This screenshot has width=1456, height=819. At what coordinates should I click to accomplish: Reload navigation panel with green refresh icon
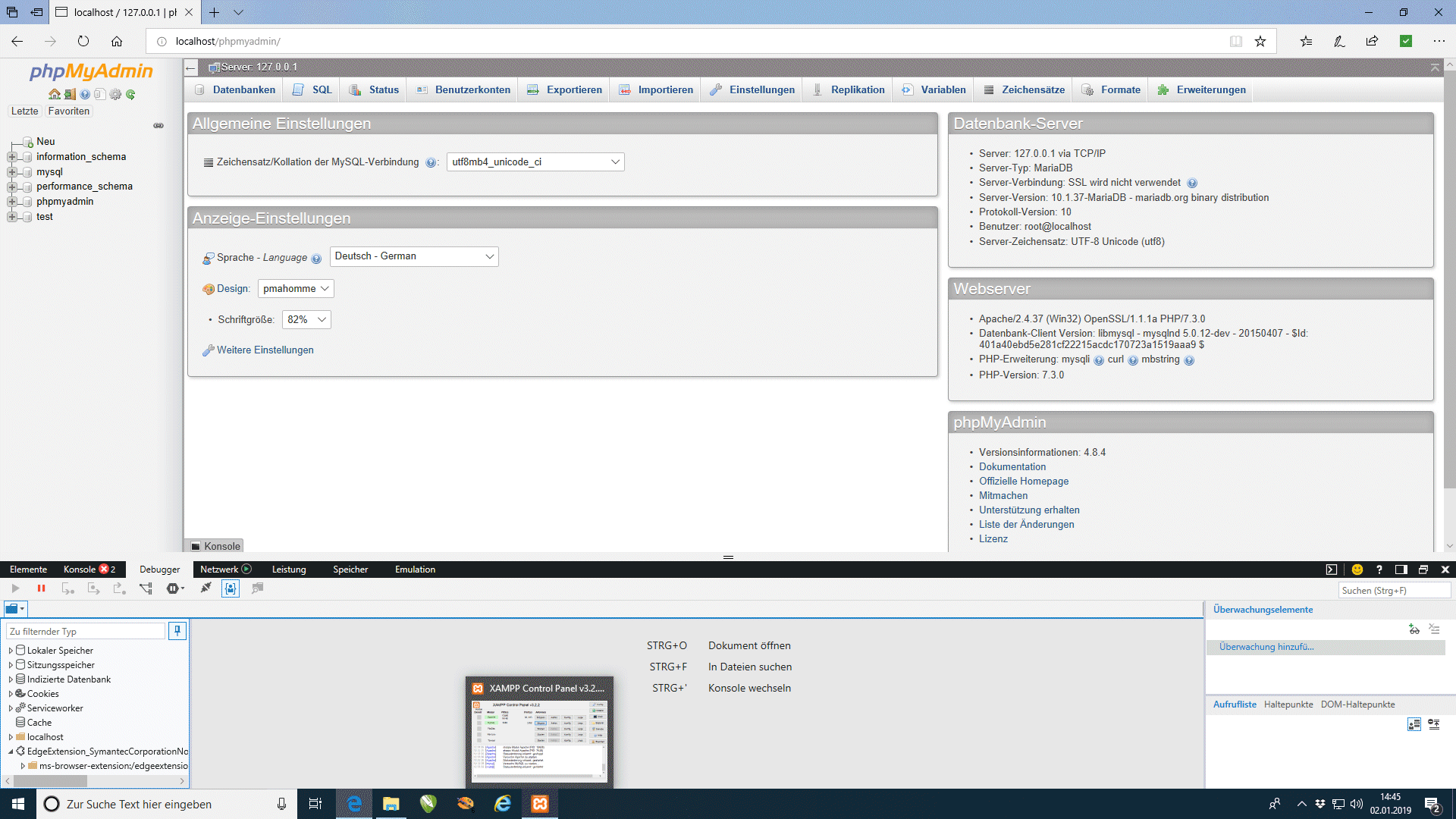[x=130, y=94]
